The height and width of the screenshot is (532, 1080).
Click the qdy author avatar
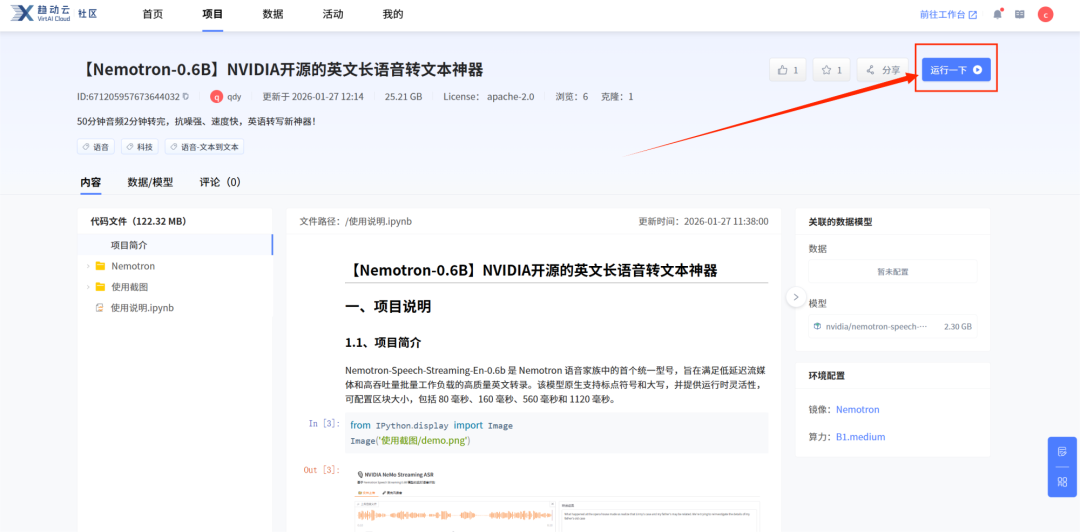click(216, 96)
